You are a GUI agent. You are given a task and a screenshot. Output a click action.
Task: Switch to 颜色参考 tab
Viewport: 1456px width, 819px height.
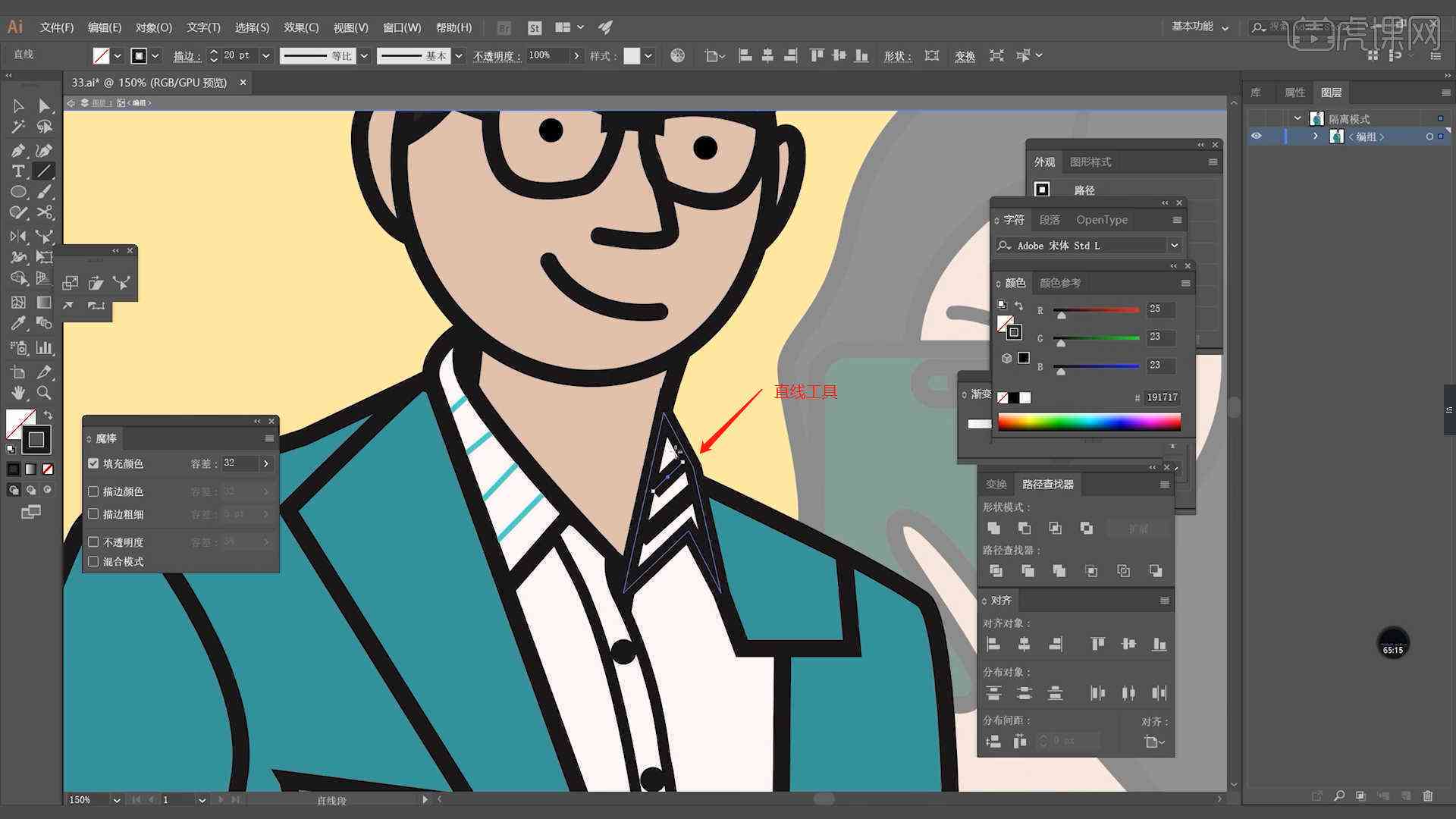1060,283
